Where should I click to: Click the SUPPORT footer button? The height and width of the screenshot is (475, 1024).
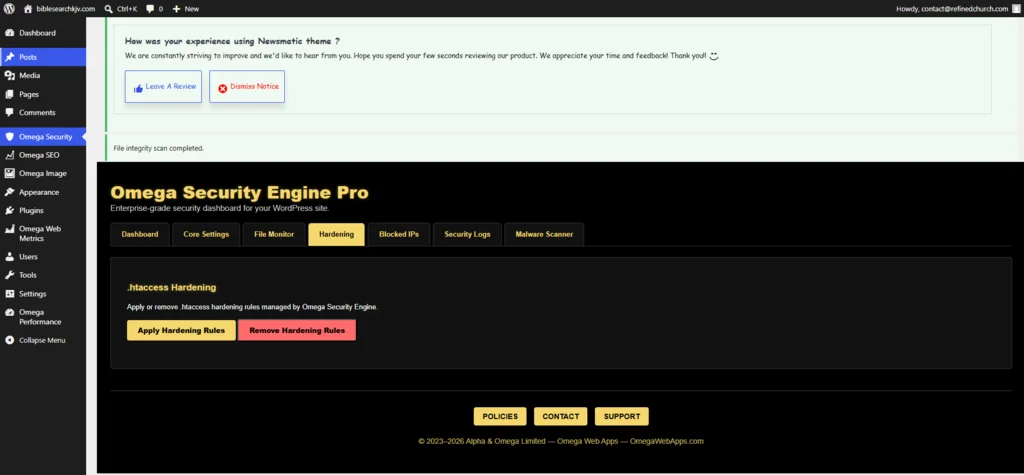coord(622,416)
